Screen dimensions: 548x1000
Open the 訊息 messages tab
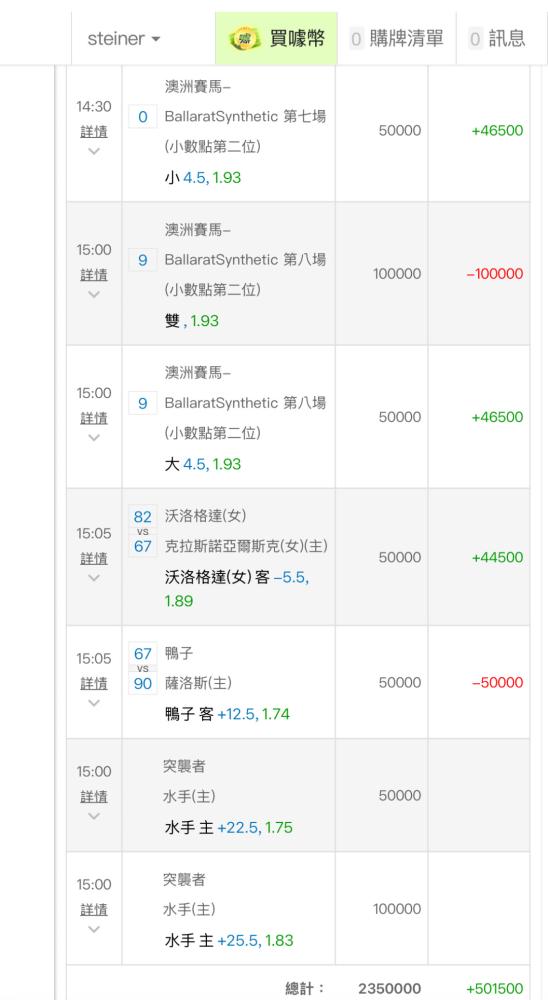tap(501, 39)
